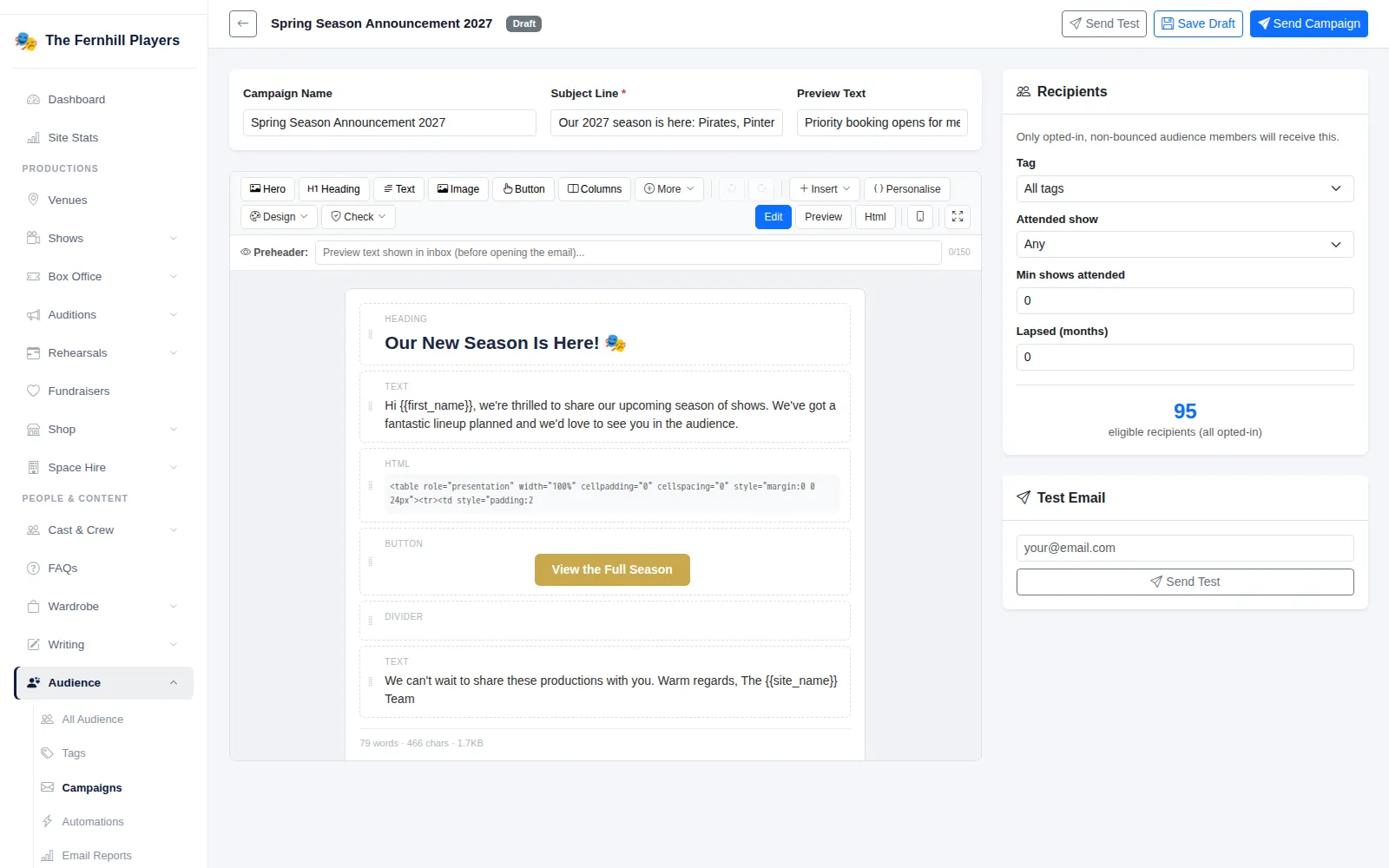Open the Attended show dropdown
Image resolution: width=1389 pixels, height=868 pixels.
[1185, 245]
